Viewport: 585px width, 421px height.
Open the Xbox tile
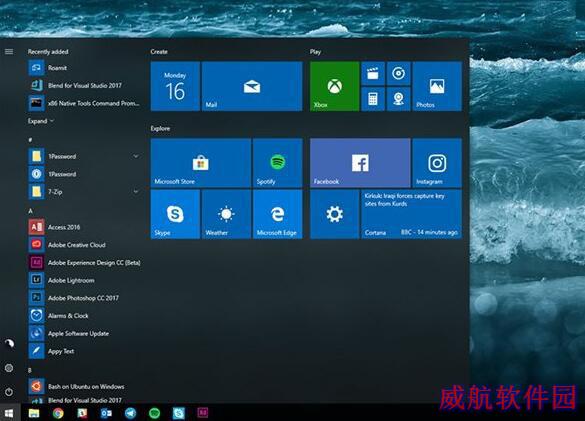pos(335,86)
